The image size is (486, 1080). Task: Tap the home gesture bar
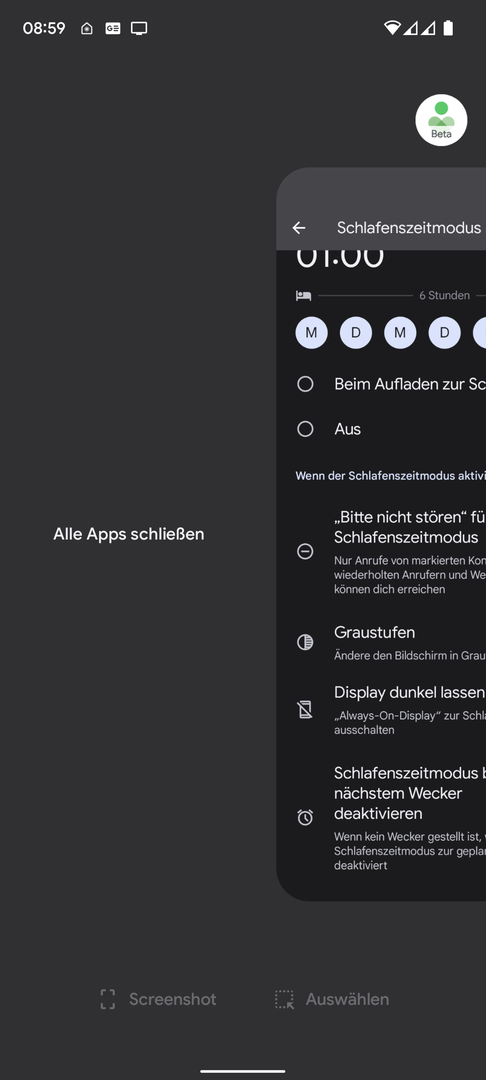(243, 1071)
